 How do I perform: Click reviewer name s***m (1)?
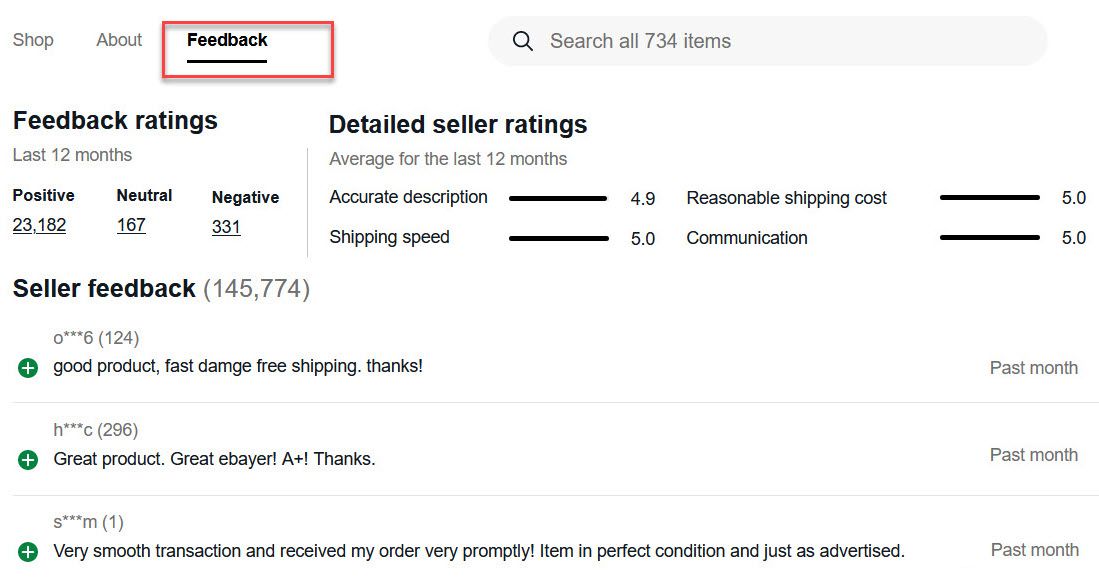click(x=88, y=522)
